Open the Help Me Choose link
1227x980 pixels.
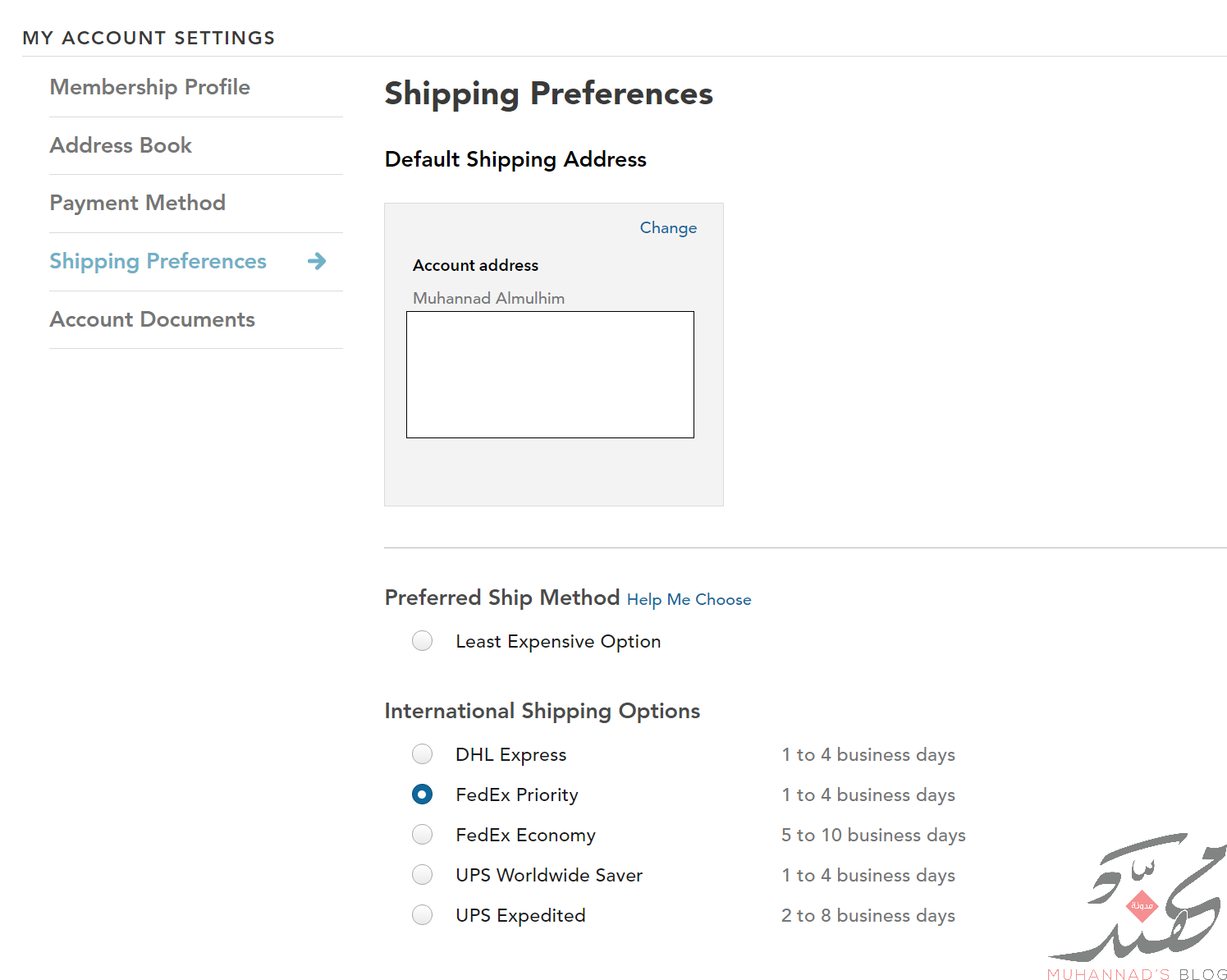coord(689,600)
